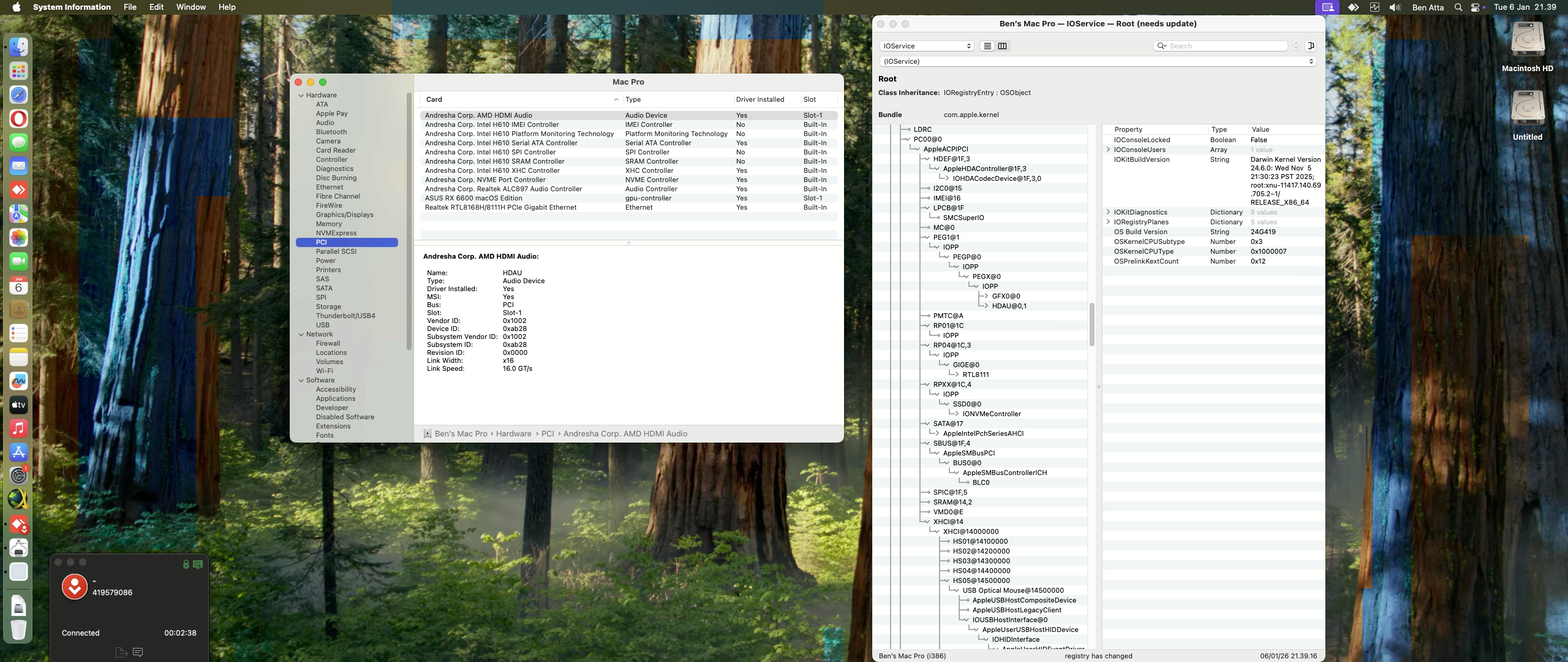Click the AnyDesk file transfer icon in the session panel
The width and height of the screenshot is (1568, 662).
tap(121, 652)
